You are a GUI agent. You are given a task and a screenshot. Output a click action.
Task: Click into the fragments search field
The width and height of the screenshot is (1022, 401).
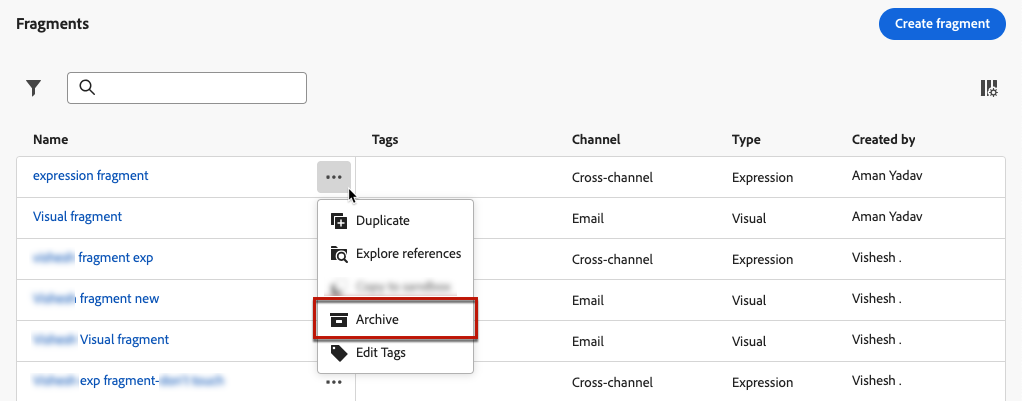[x=200, y=88]
